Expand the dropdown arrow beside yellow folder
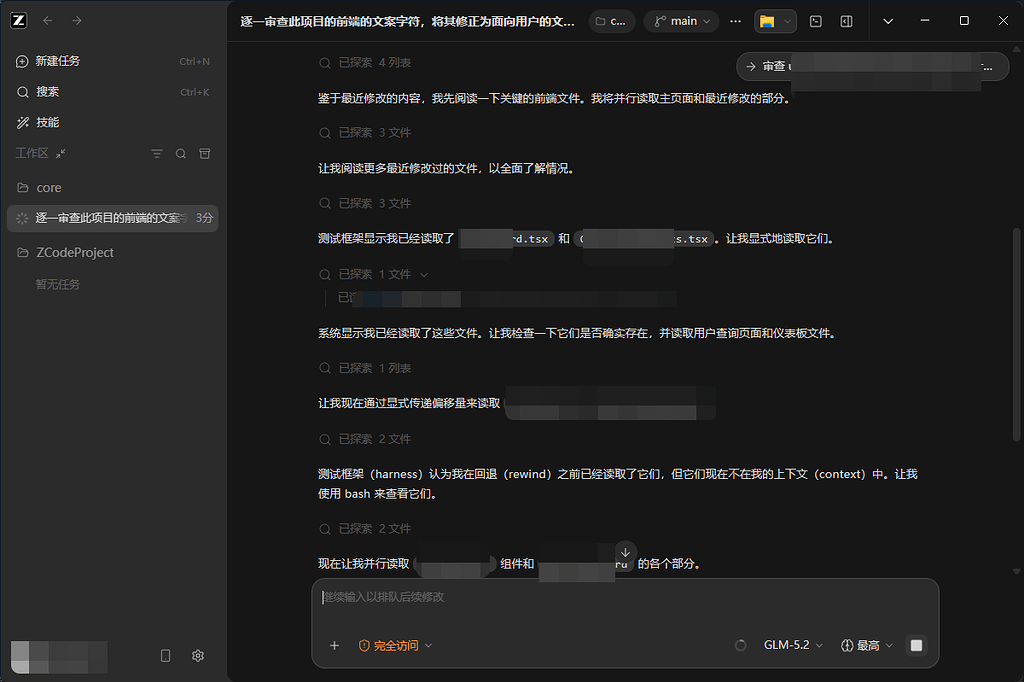 coord(788,22)
